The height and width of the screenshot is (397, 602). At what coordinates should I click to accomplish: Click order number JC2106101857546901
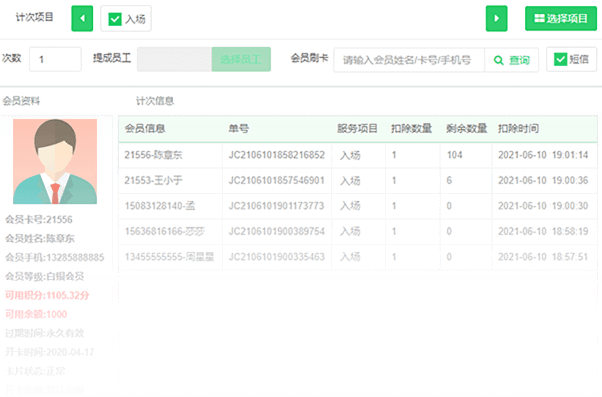pos(276,180)
